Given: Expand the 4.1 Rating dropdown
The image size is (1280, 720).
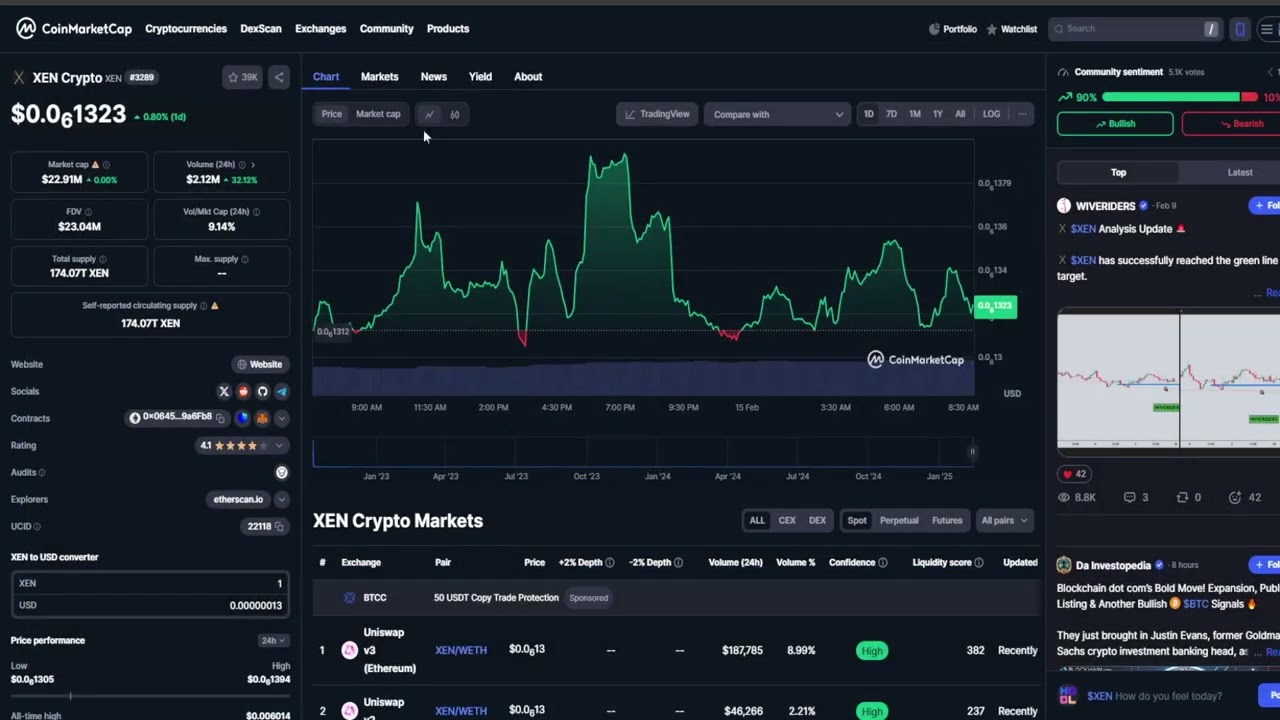Looking at the screenshot, I should (242, 445).
